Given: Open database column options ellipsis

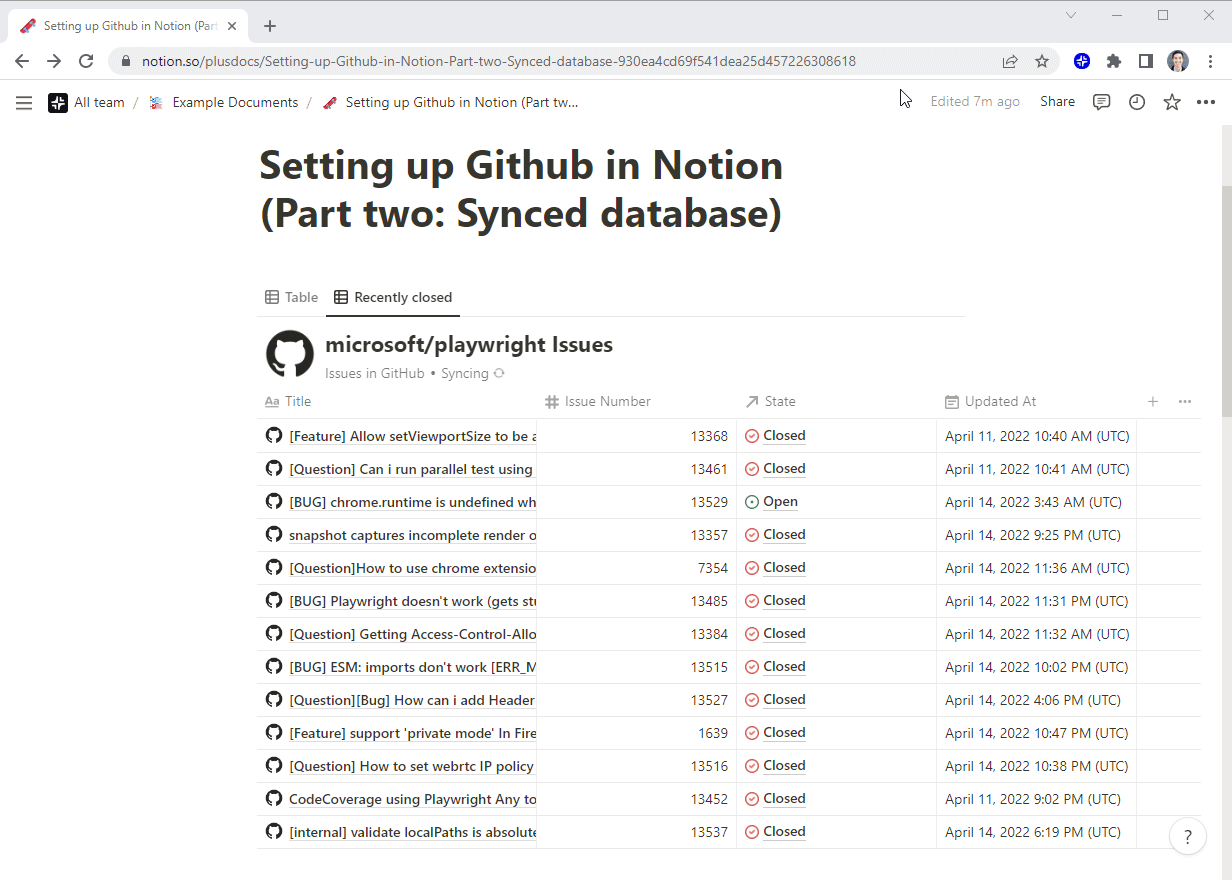Looking at the screenshot, I should point(1185,401).
